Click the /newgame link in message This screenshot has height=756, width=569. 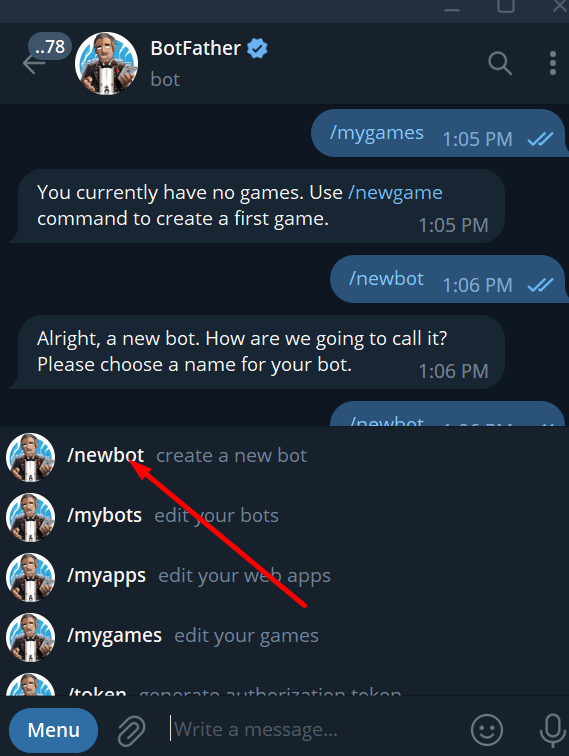(395, 193)
